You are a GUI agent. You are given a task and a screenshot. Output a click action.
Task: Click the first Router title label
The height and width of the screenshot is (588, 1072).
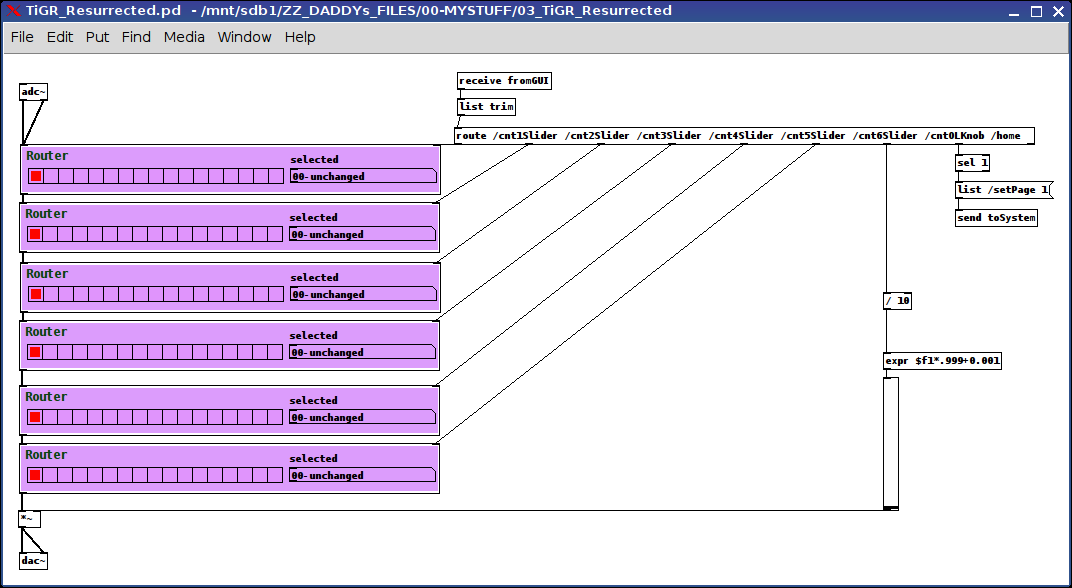click(47, 156)
